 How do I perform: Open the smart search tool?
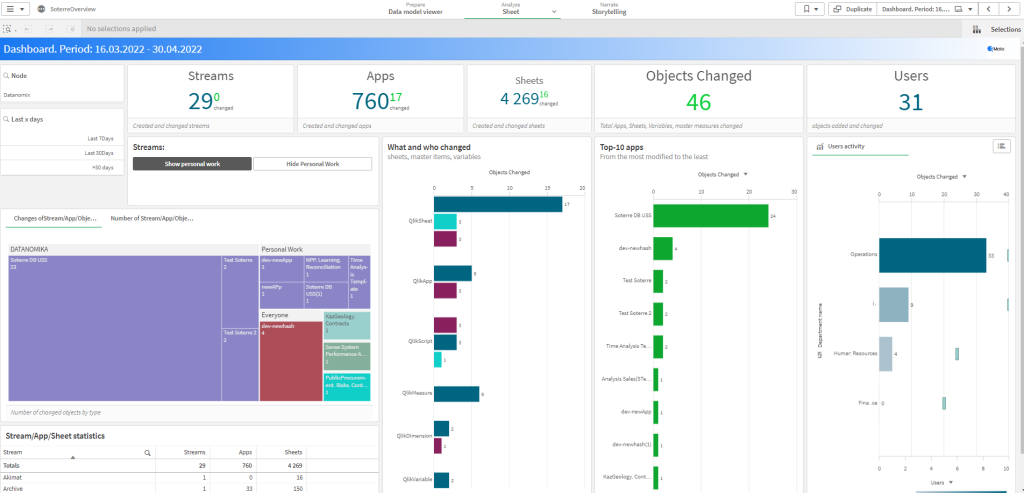click(8, 29)
